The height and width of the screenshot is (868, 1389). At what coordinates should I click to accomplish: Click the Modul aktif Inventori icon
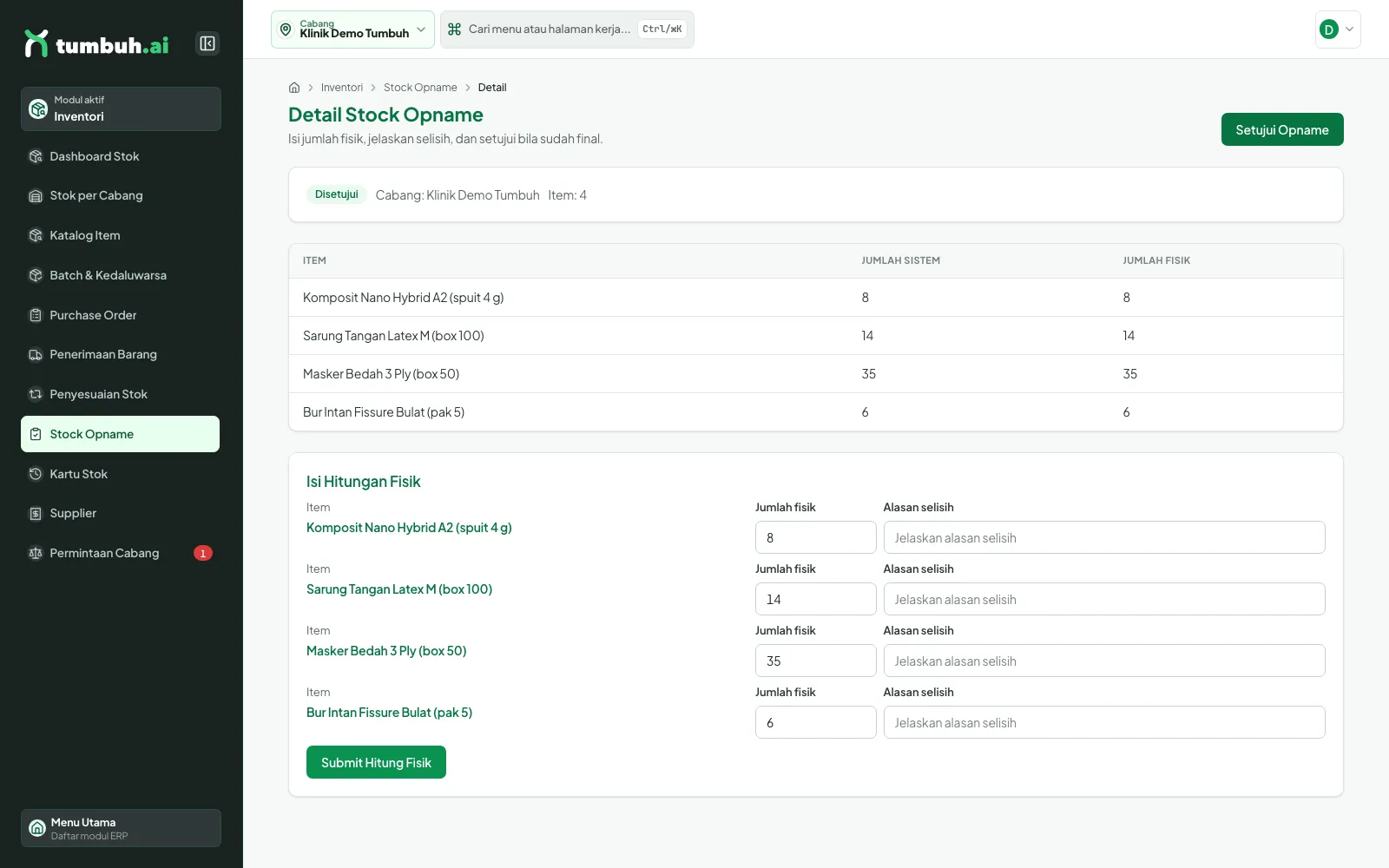click(x=38, y=108)
